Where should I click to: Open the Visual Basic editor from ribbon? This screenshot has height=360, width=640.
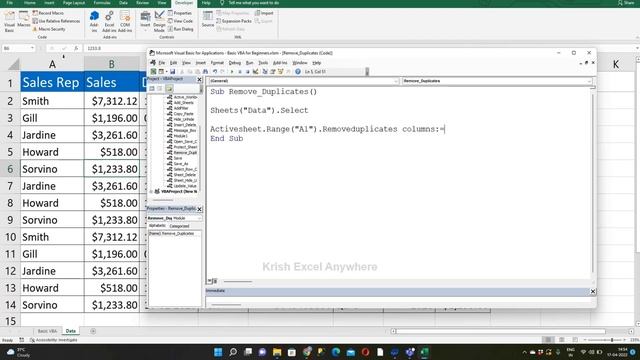(9, 21)
